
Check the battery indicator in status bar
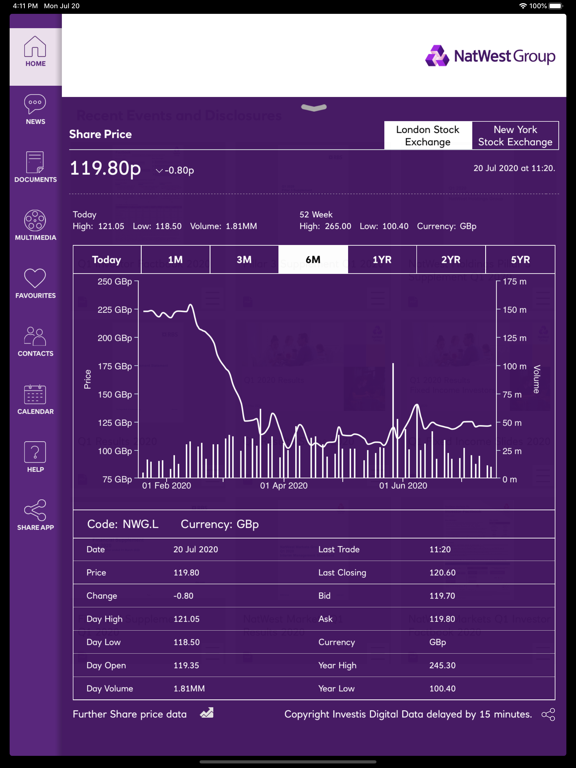556,6
